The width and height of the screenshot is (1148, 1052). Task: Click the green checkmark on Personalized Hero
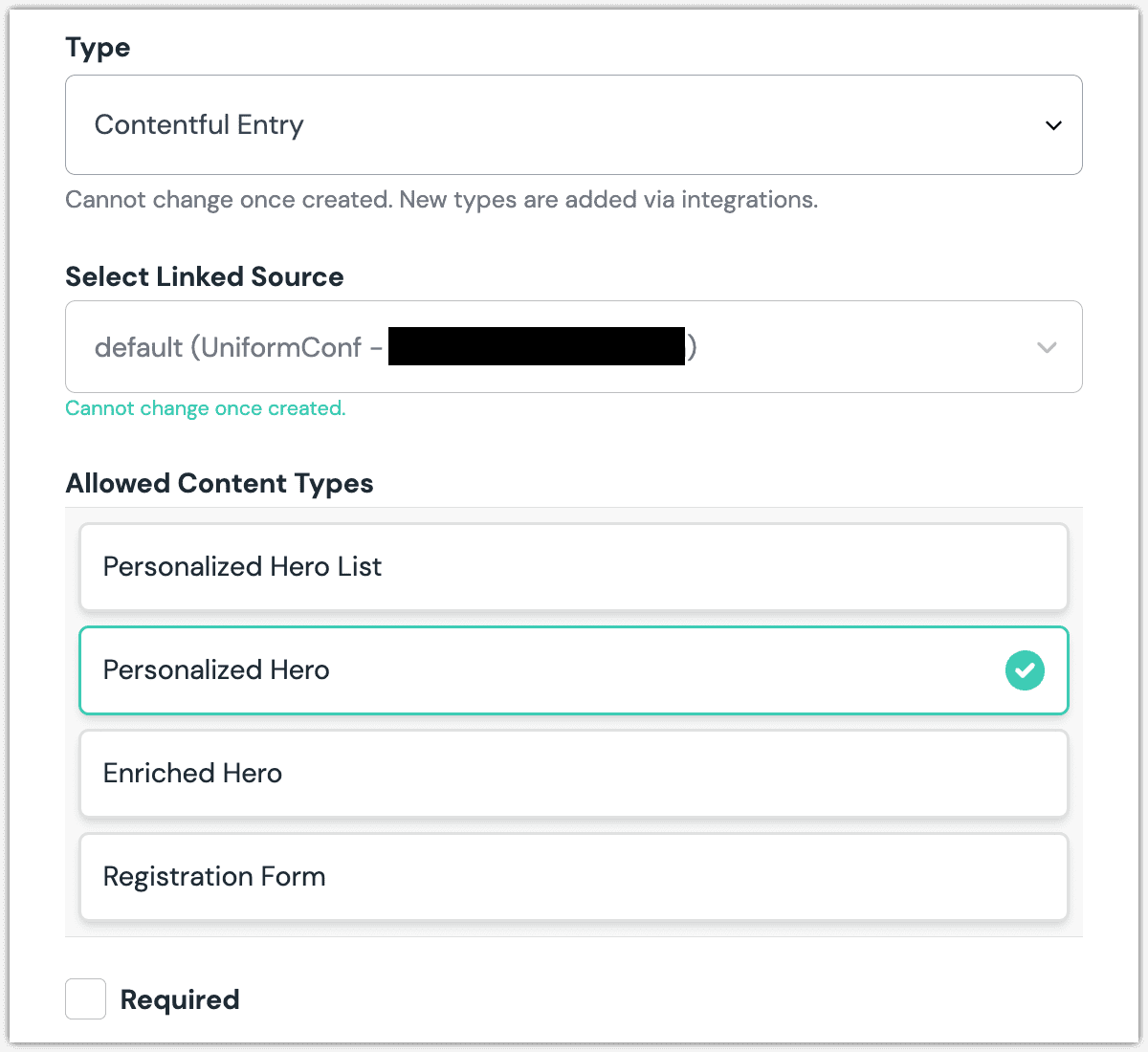coord(1025,670)
